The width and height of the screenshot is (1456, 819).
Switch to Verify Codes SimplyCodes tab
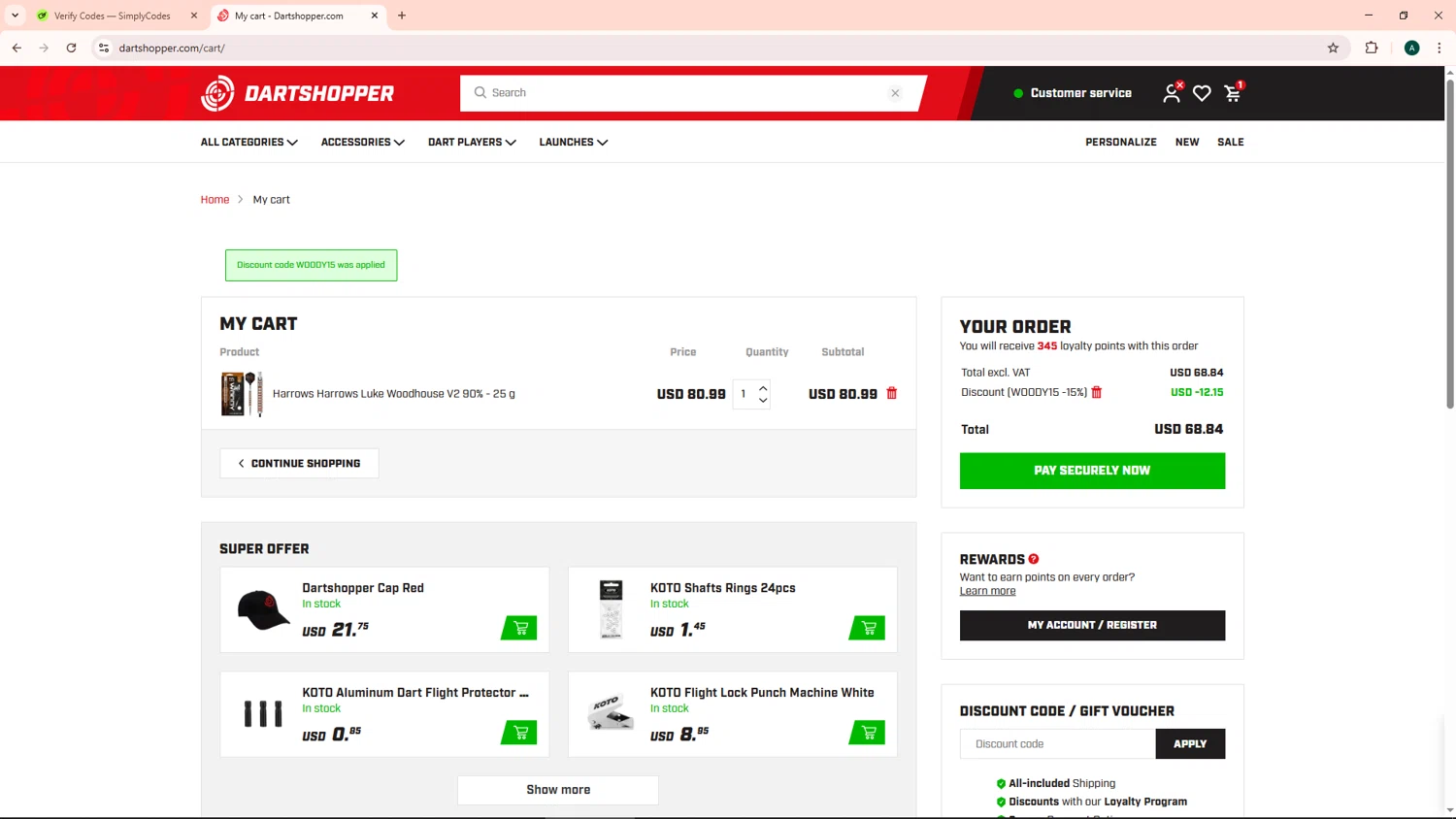(x=112, y=16)
